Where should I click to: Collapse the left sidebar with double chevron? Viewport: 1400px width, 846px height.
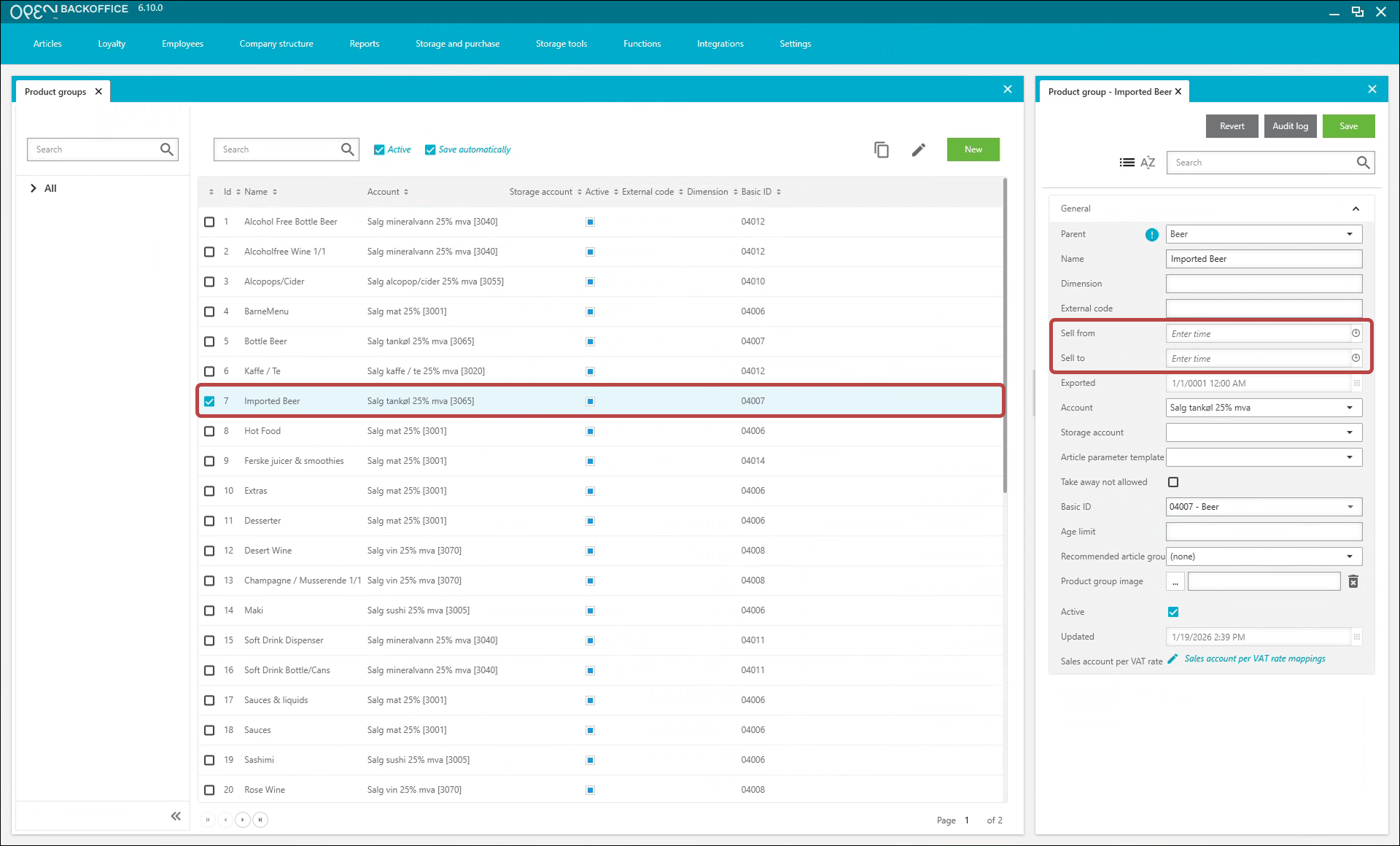[x=176, y=816]
